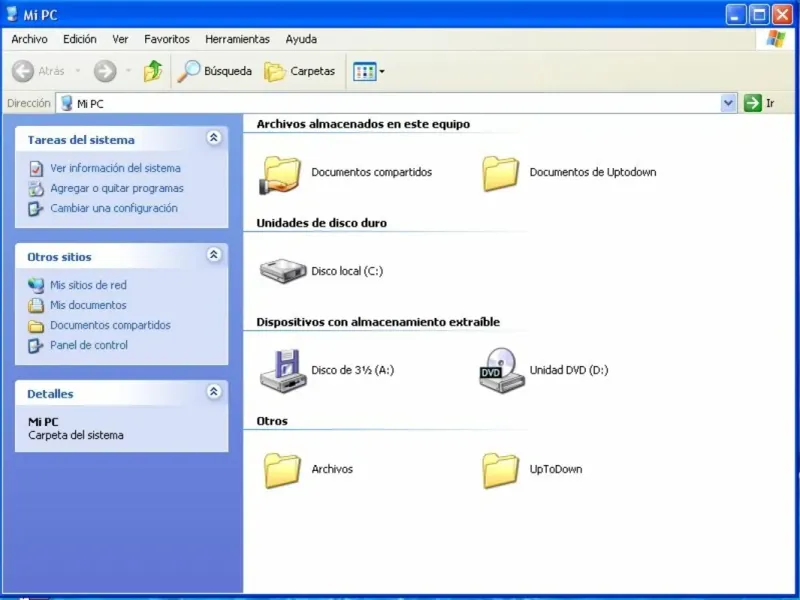Image resolution: width=800 pixels, height=600 pixels.
Task: Open Panel de control link
Action: [89, 345]
